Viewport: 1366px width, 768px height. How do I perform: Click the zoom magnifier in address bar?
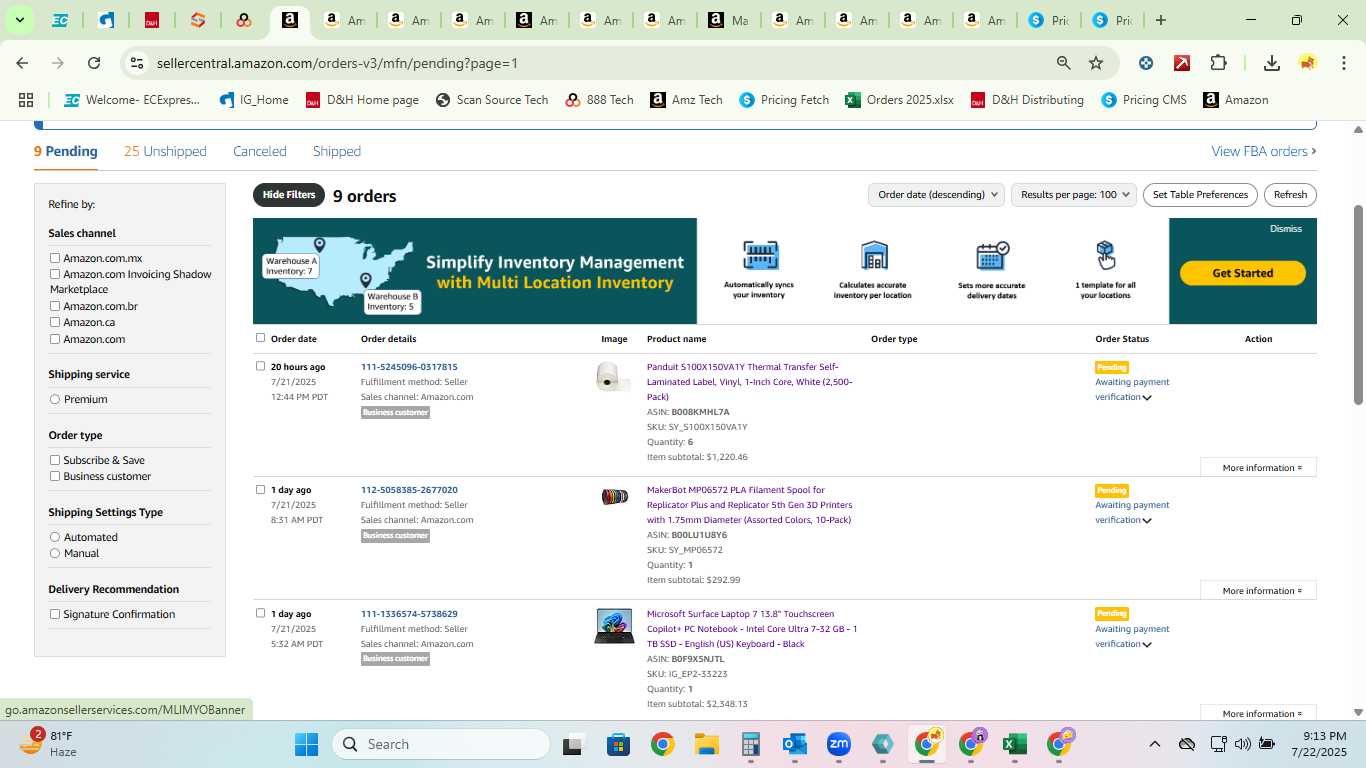tap(1064, 63)
